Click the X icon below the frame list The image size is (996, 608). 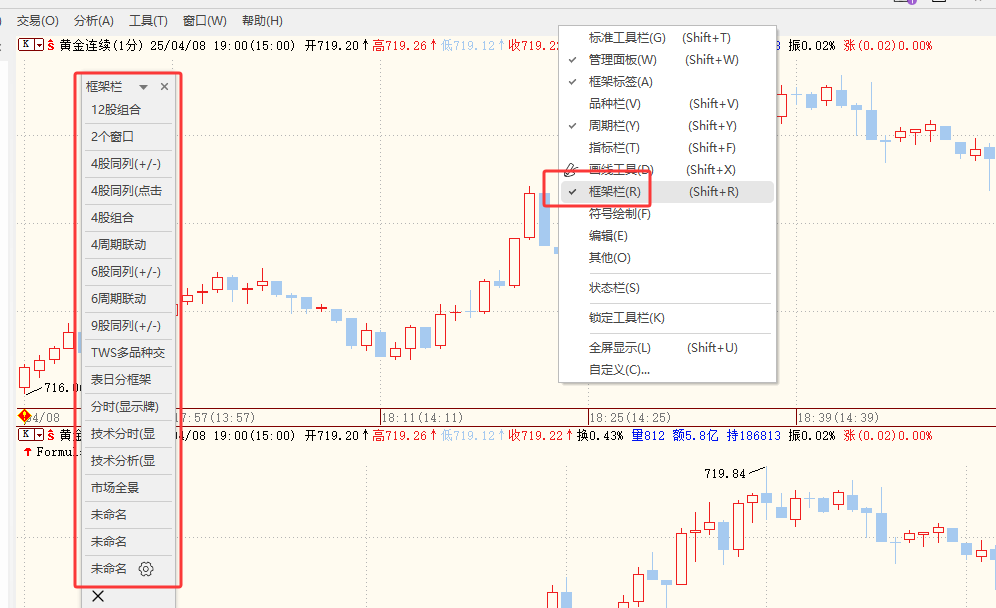[x=98, y=596]
